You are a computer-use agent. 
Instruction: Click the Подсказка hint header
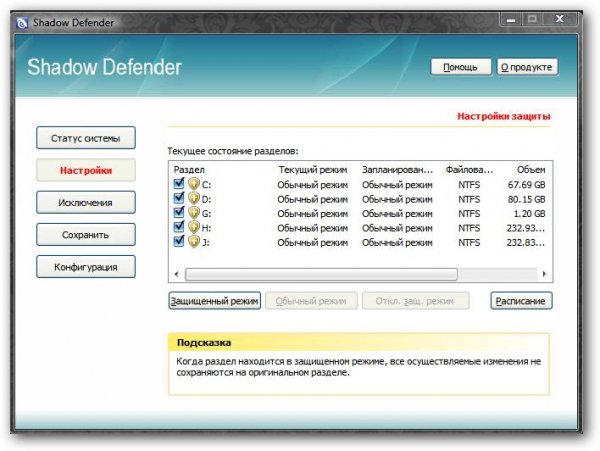[x=204, y=342]
